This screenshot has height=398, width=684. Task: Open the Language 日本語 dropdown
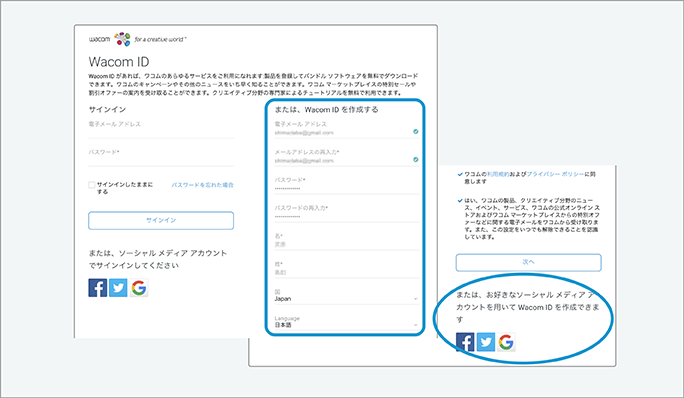tap(347, 322)
